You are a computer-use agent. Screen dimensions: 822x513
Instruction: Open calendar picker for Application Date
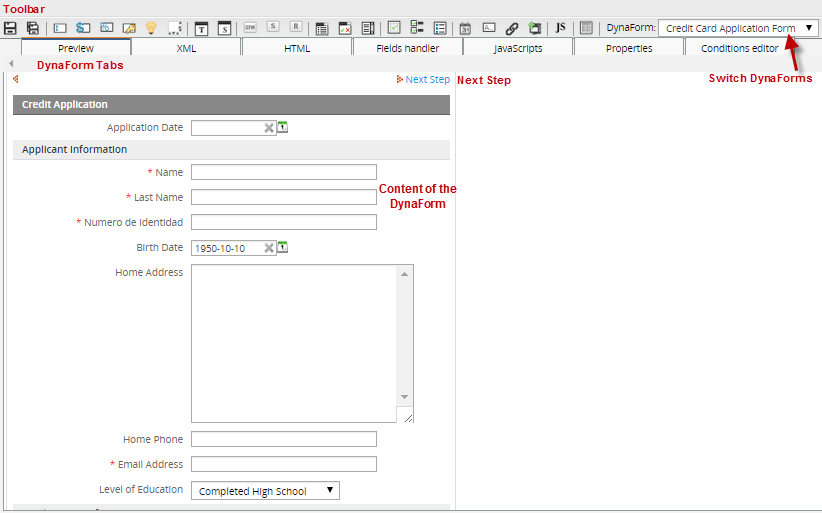click(283, 127)
